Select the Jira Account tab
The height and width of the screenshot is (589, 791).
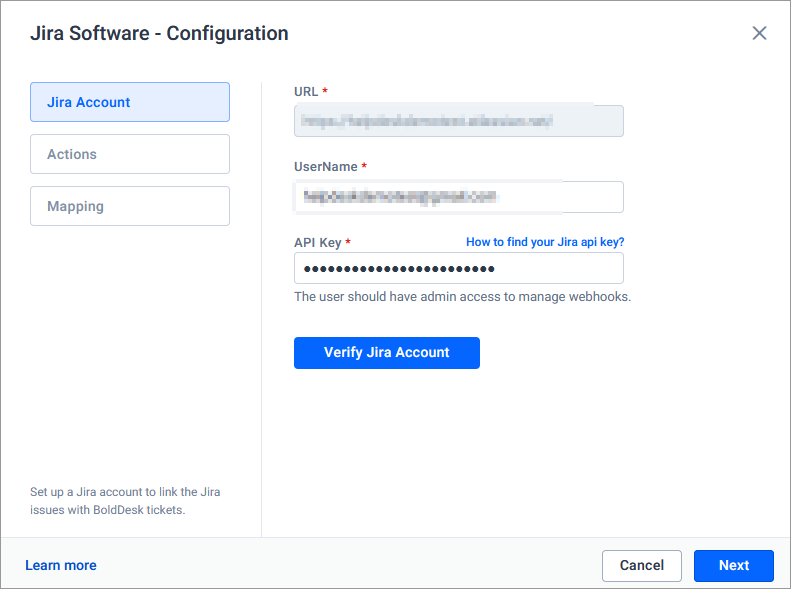(x=130, y=102)
